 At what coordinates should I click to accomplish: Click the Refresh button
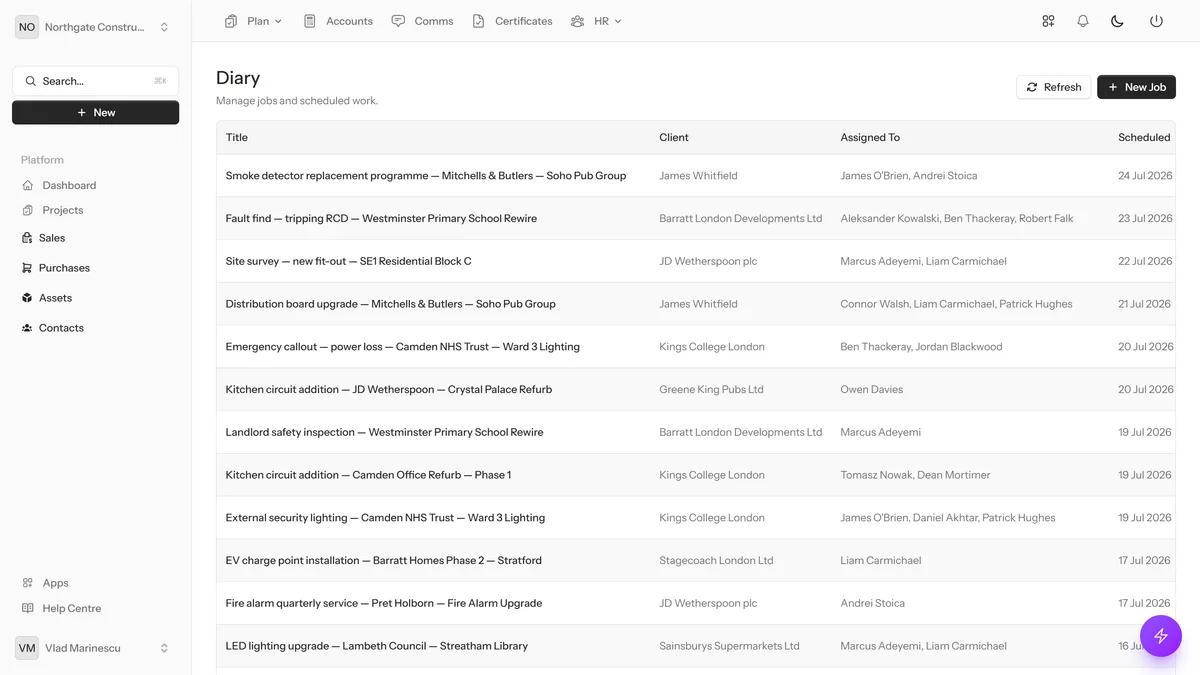(1054, 87)
